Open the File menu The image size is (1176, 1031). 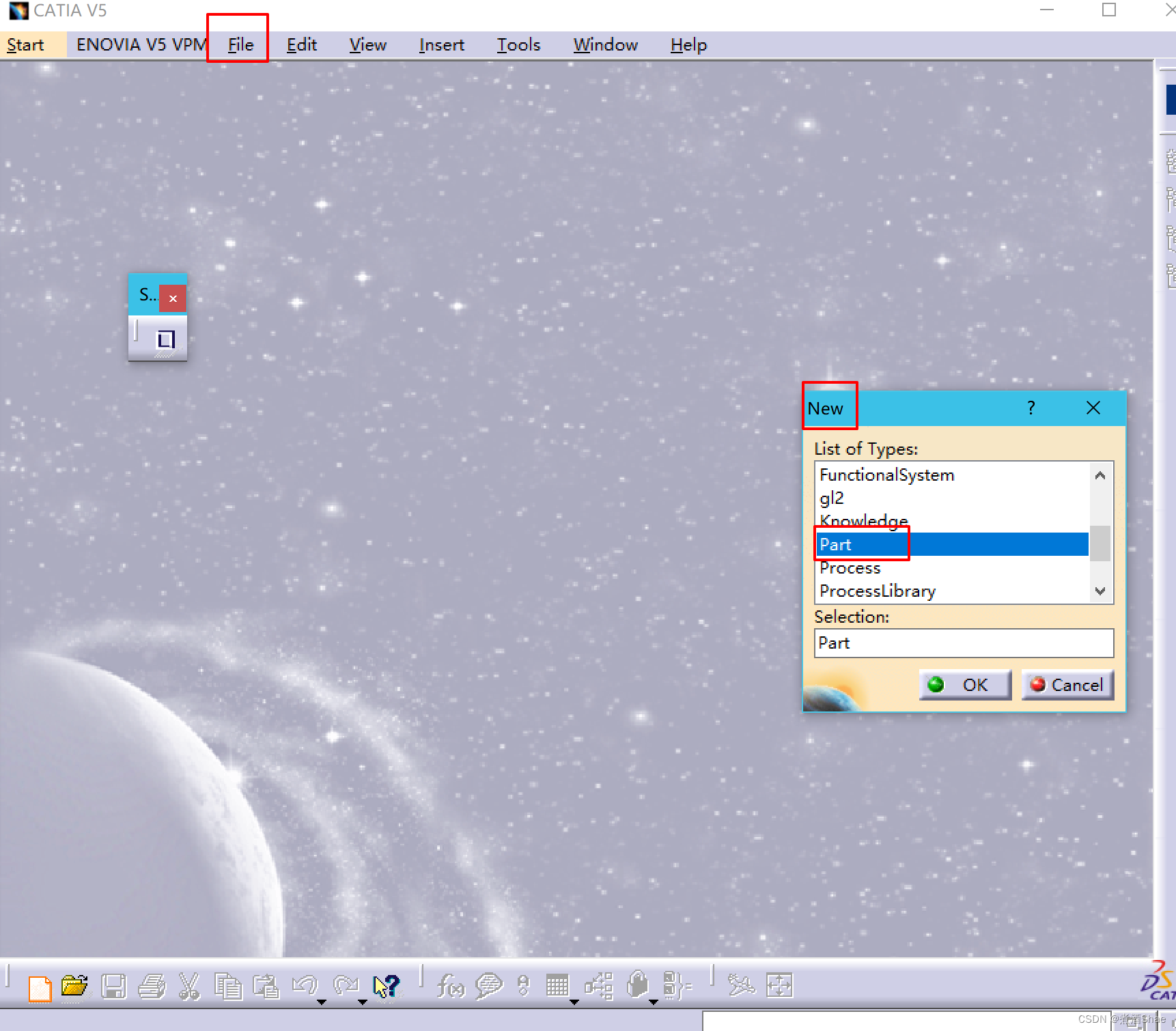pos(240,45)
